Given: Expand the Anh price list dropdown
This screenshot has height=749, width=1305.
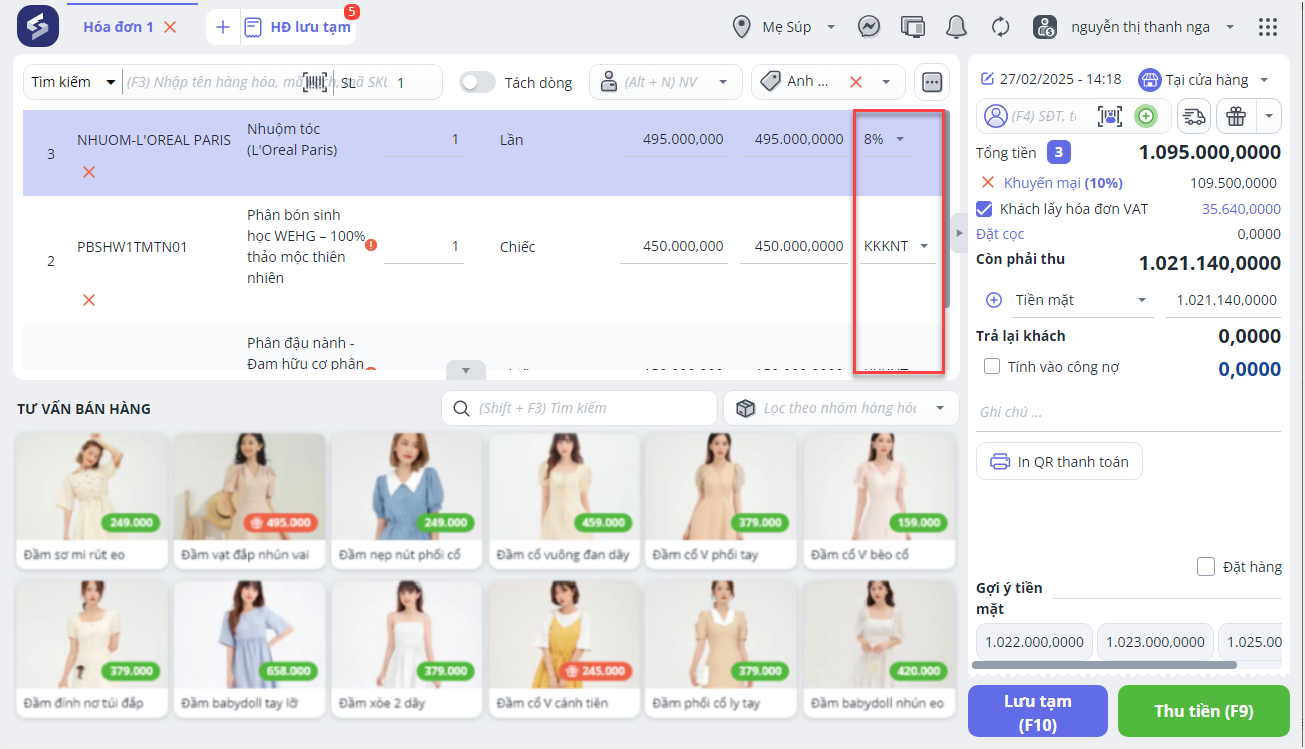Looking at the screenshot, I should tap(886, 82).
